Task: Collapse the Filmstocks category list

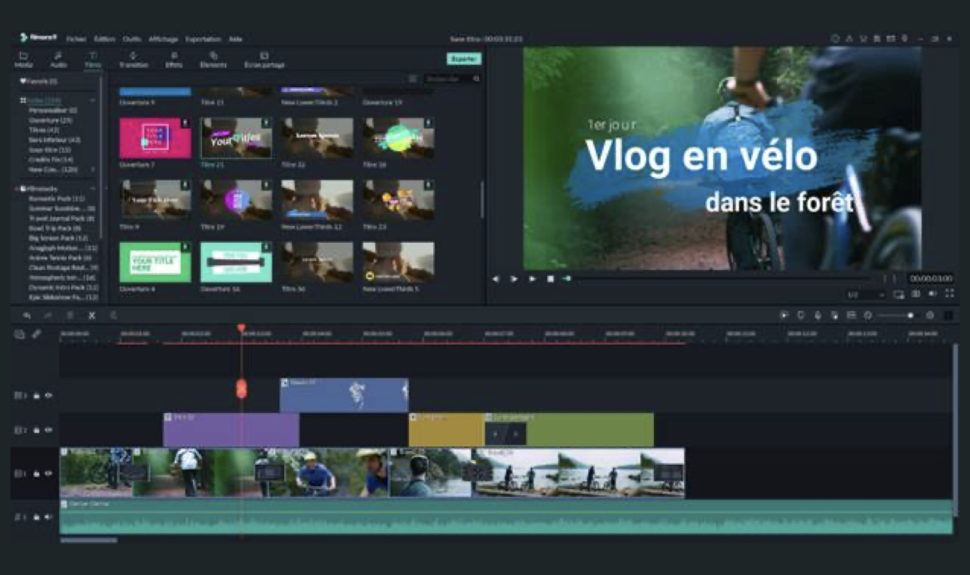Action: click(93, 188)
